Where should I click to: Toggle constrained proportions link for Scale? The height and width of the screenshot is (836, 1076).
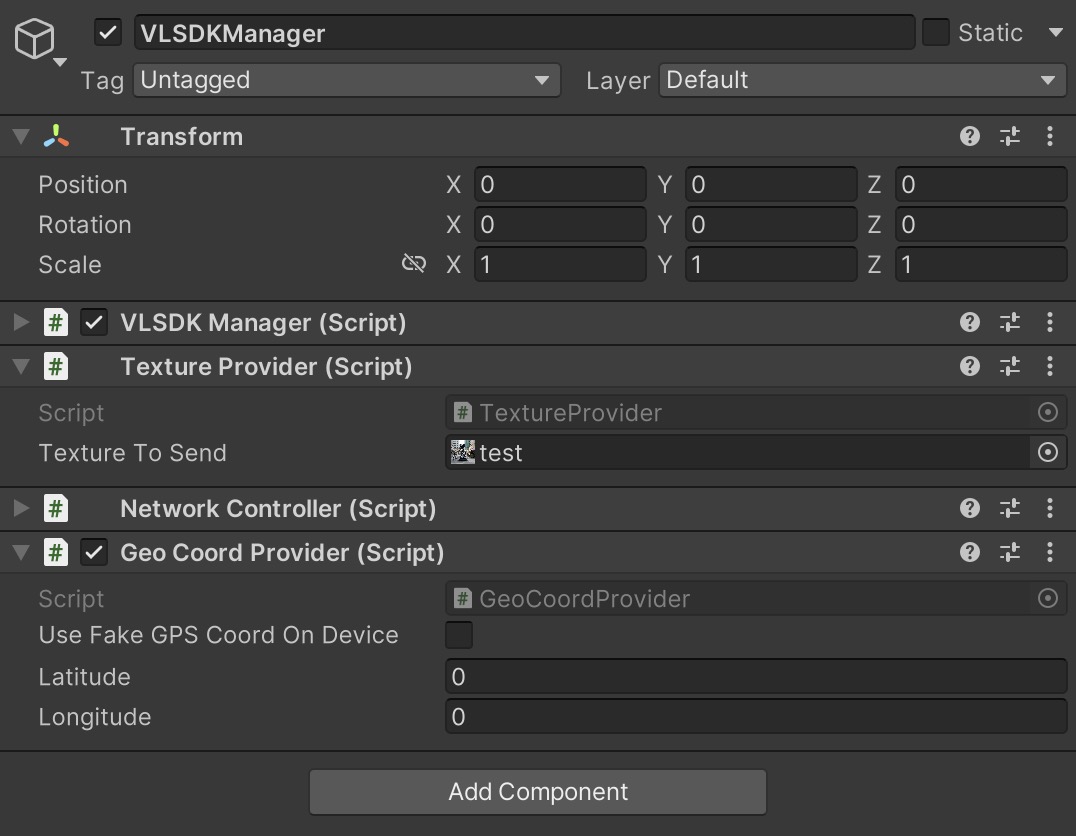click(x=413, y=264)
